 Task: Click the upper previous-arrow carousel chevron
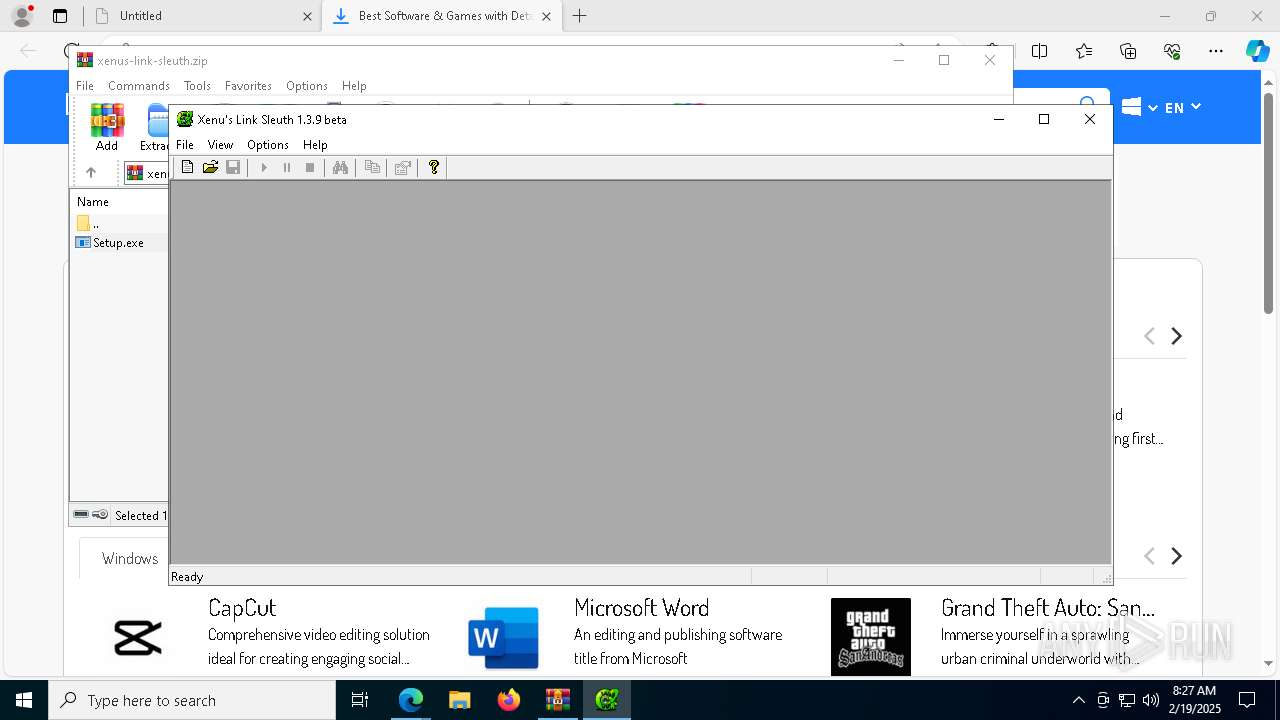coord(1149,336)
